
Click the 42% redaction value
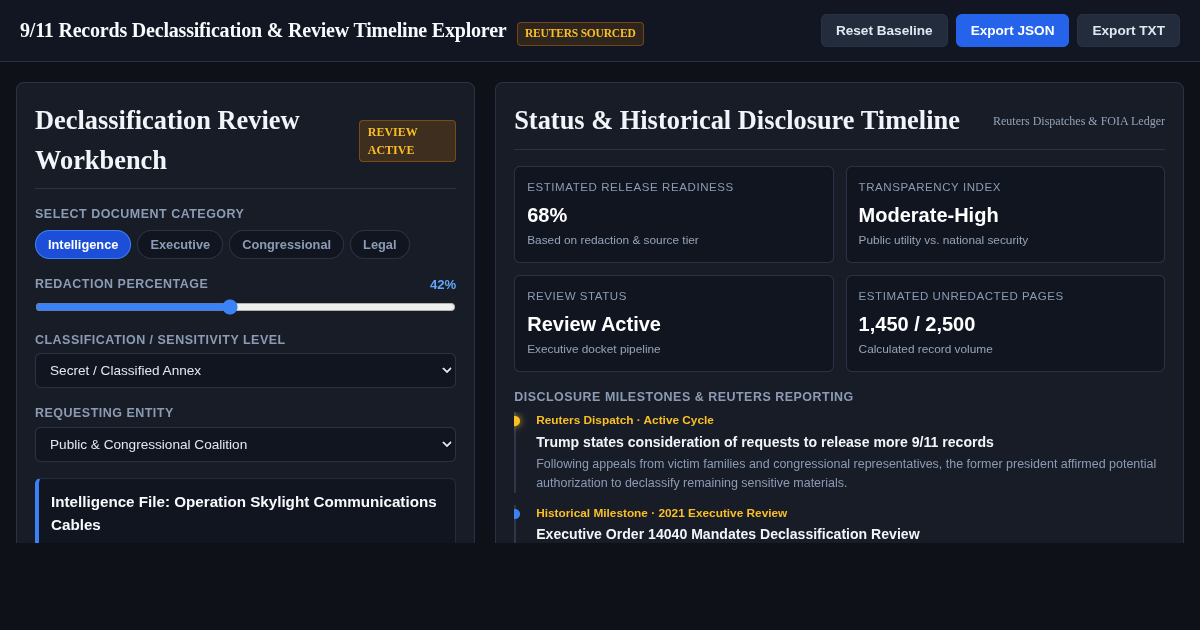443,284
